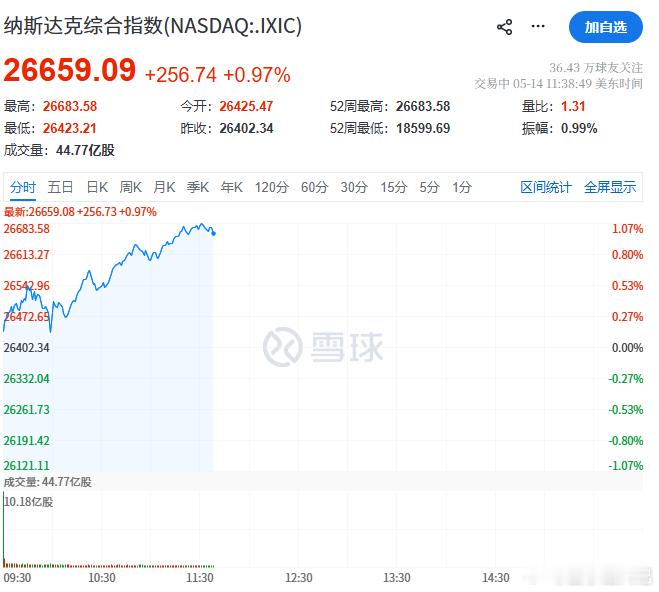This screenshot has height=592, width=659.
Task: Switch to the 五日 tab
Action: coord(61,187)
